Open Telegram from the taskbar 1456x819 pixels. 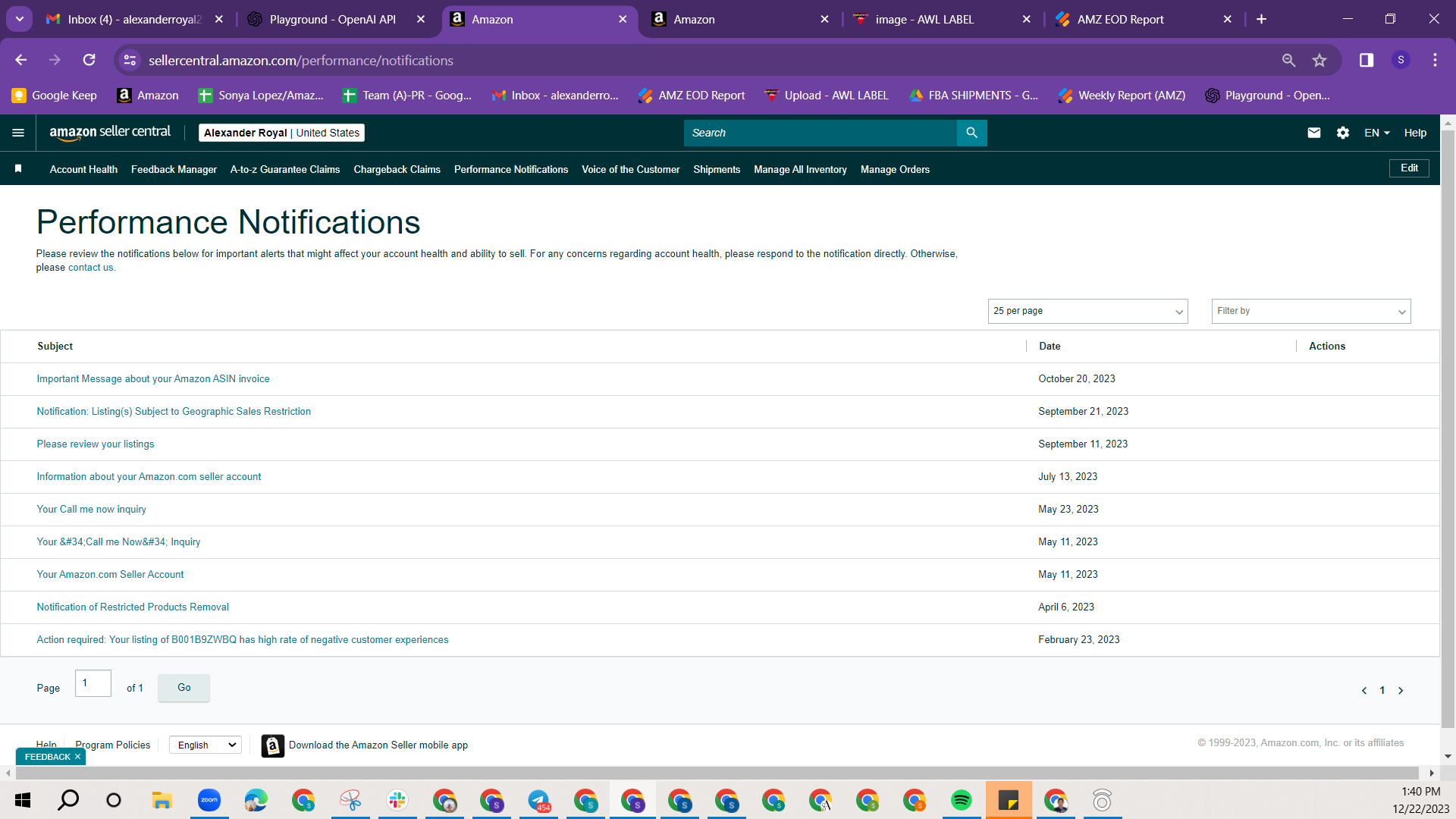coord(538,800)
